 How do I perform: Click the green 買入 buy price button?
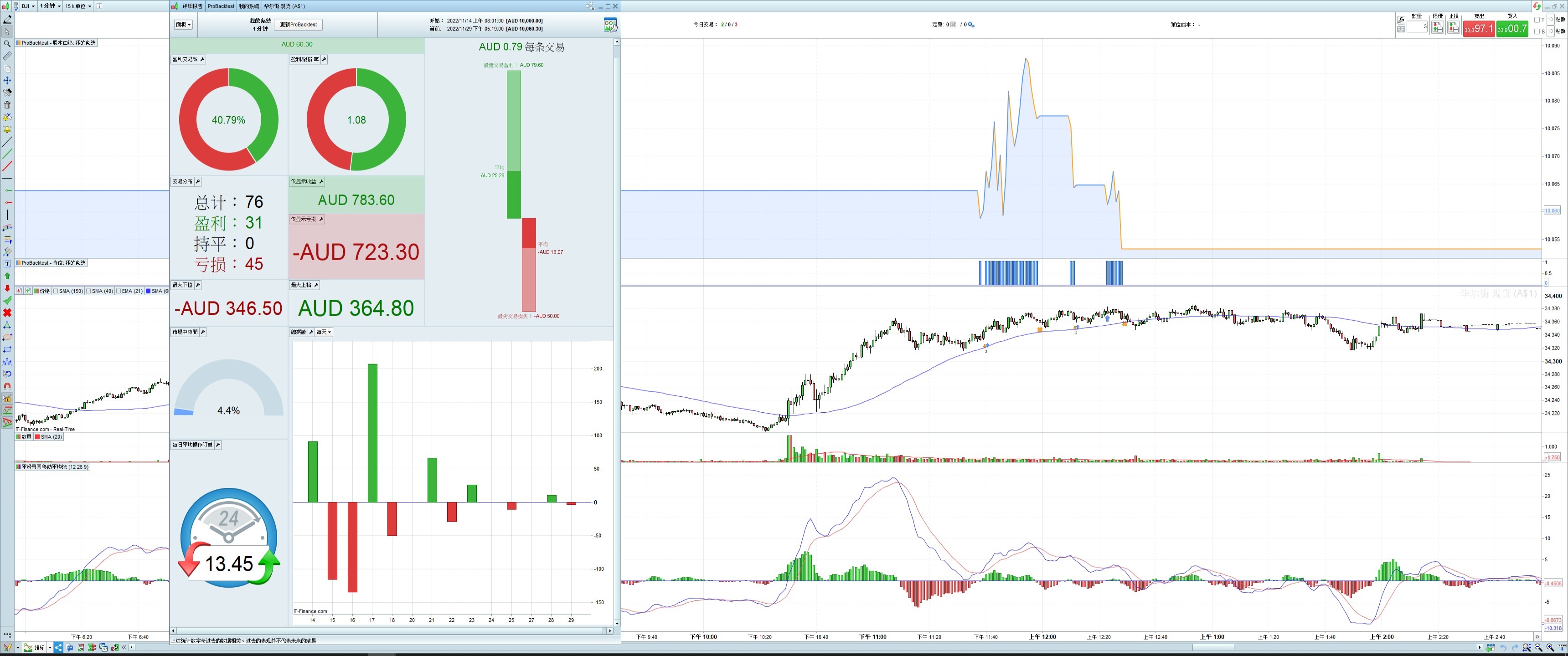pos(1512,29)
